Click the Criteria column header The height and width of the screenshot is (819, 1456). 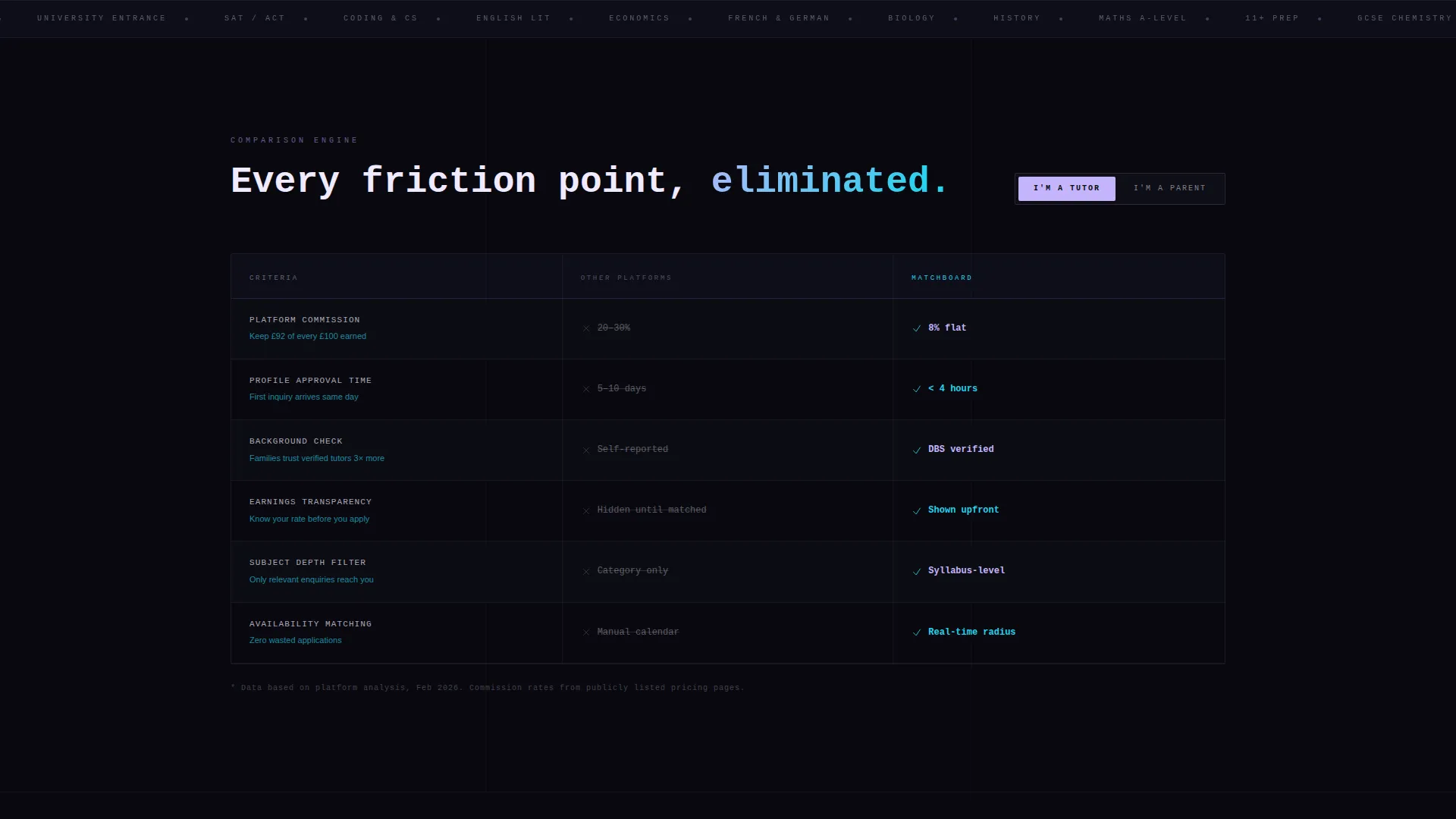point(274,278)
